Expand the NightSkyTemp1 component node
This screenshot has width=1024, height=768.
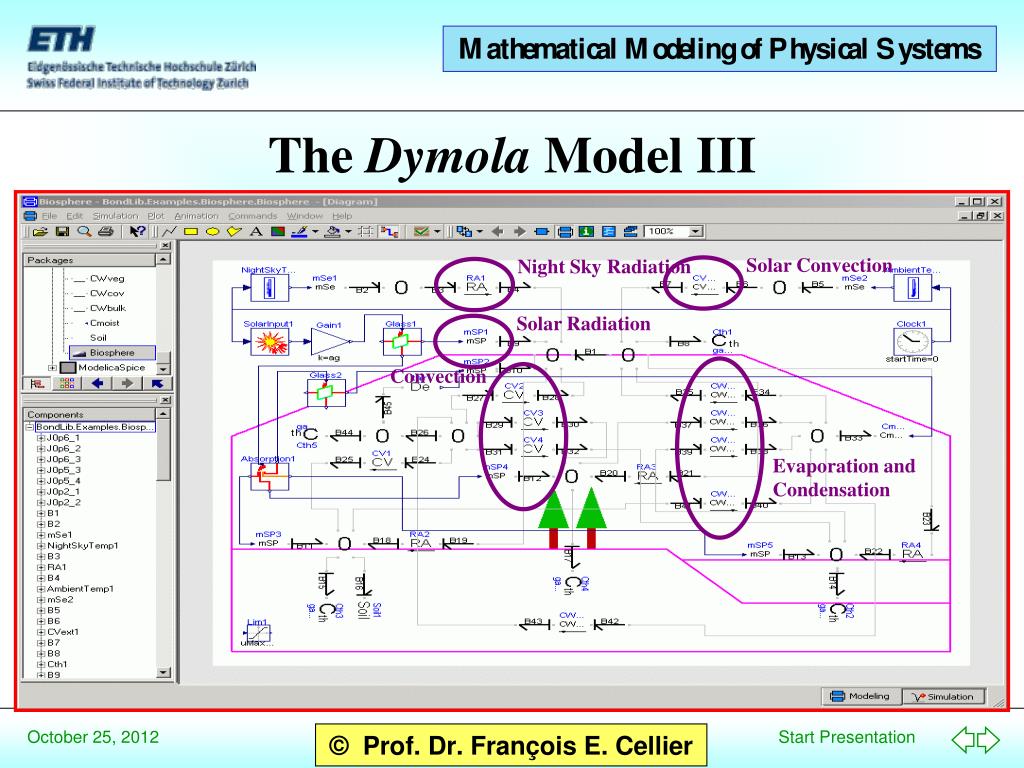click(x=40, y=546)
